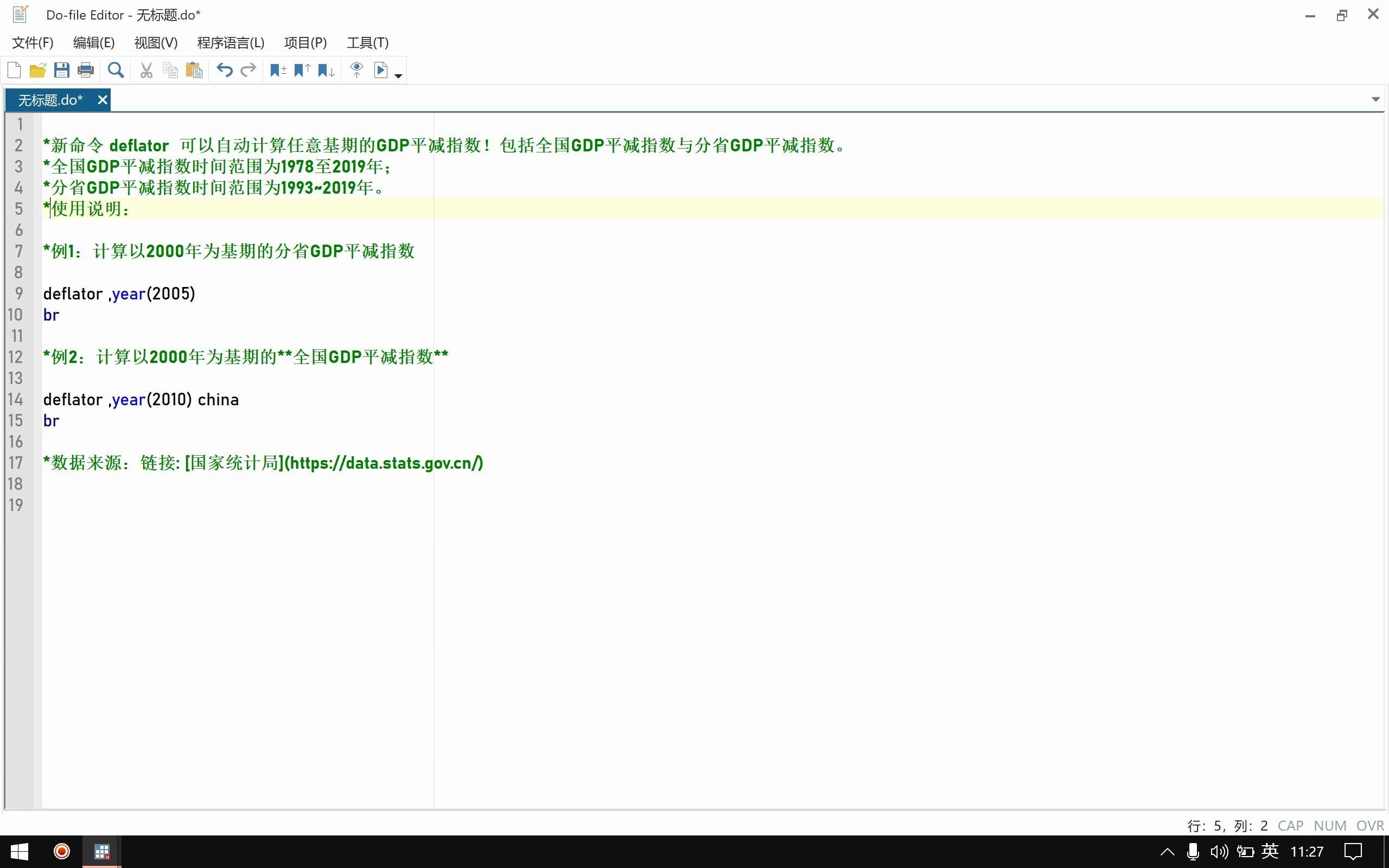Select the 视图(V) menu tab
The height and width of the screenshot is (868, 1389).
tap(155, 42)
